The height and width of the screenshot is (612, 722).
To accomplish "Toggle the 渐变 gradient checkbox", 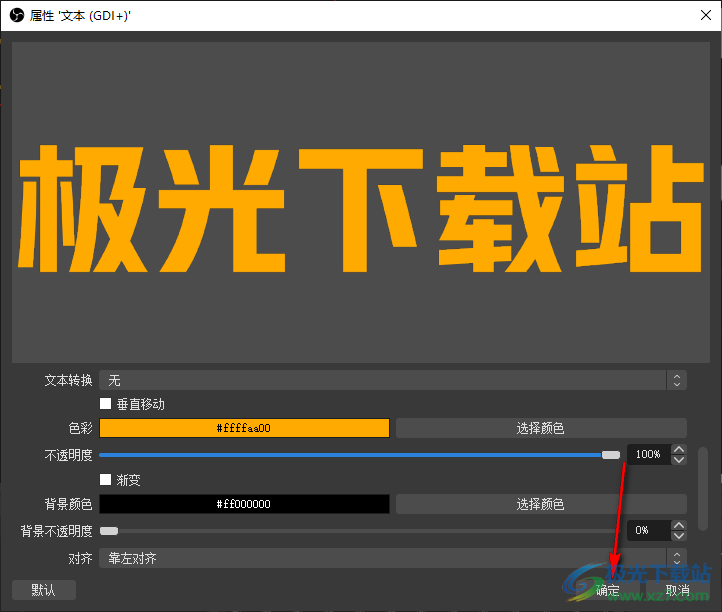I will click(x=105, y=480).
